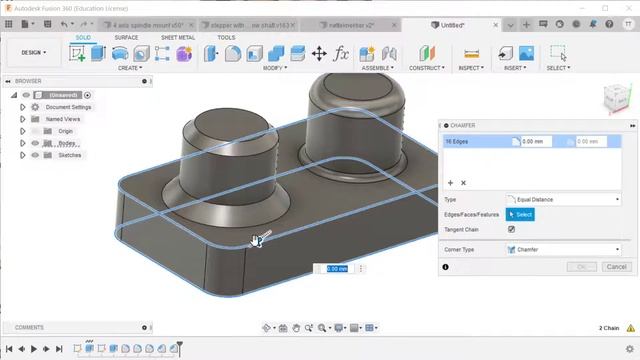This screenshot has height=360, width=640.
Task: Open timeline settings gear icon
Action: tap(630, 349)
